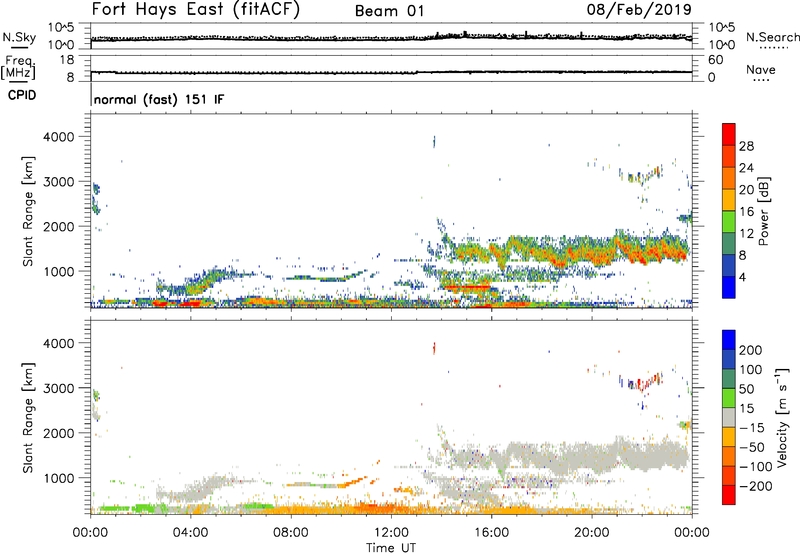The width and height of the screenshot is (800, 554).
Task: Click the "16" label on Power color bar
Action: pyautogui.click(x=746, y=212)
